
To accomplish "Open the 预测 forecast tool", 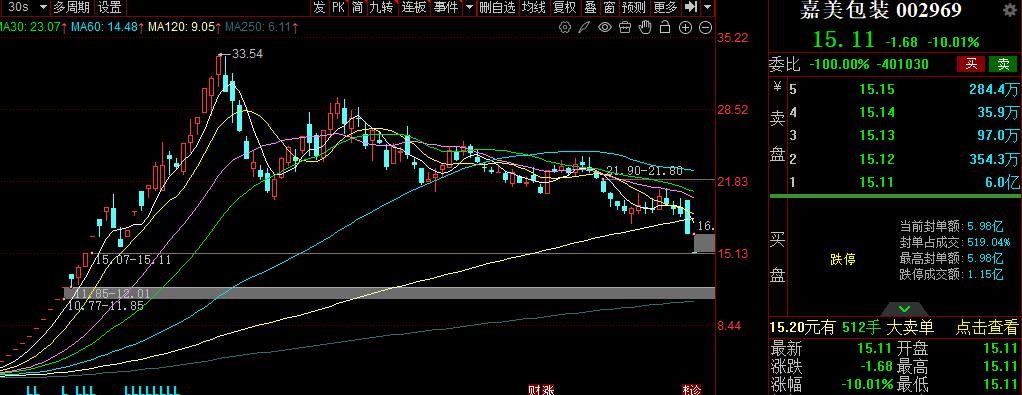I will 634,7.
